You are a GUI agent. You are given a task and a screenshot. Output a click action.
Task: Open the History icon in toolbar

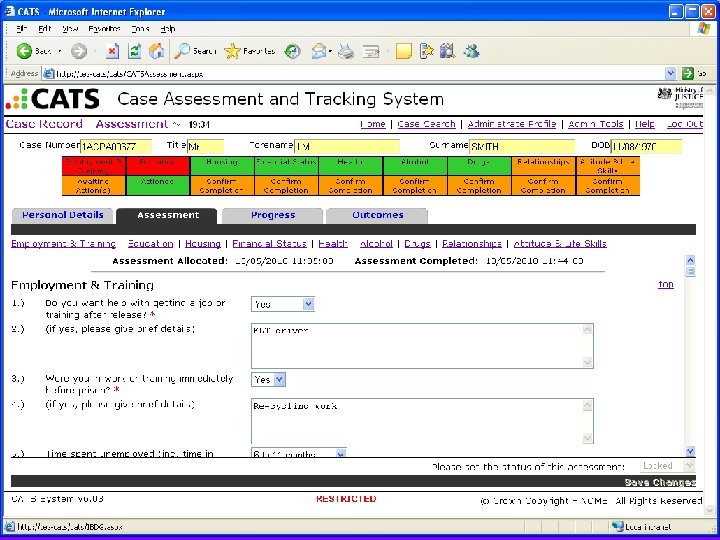pos(292,51)
